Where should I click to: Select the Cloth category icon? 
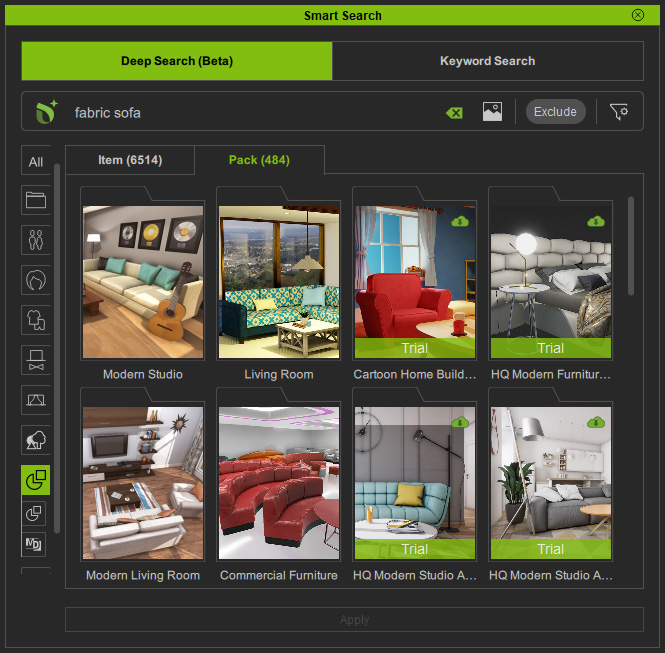click(x=36, y=320)
